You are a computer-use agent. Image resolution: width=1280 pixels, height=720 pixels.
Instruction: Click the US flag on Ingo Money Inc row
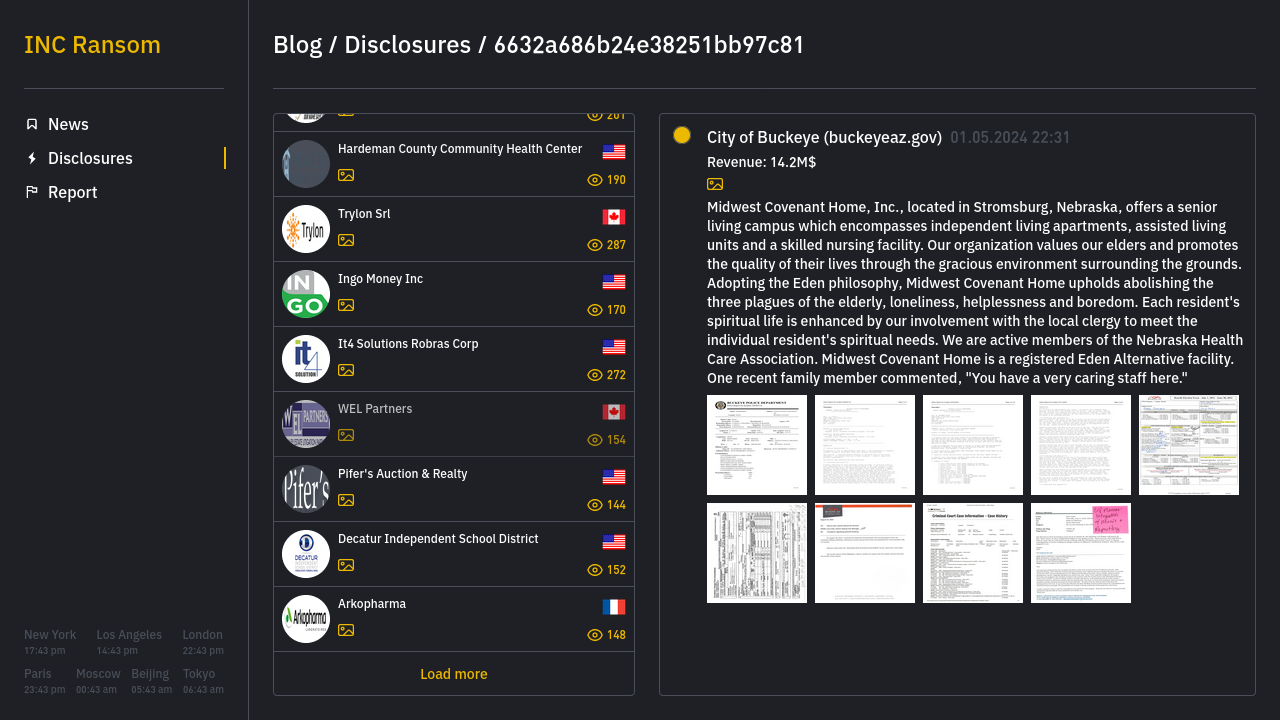pos(613,282)
